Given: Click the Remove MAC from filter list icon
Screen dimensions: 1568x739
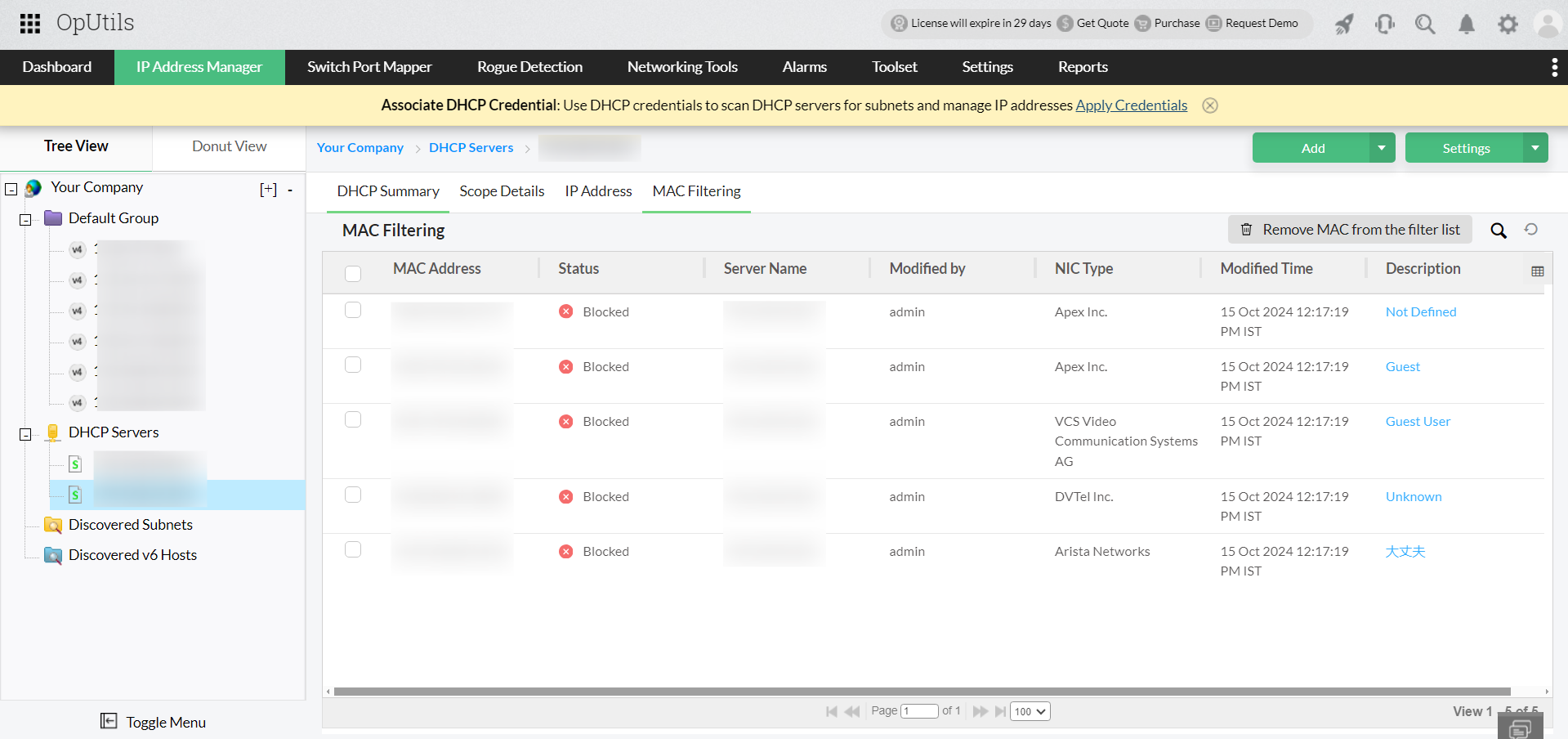Looking at the screenshot, I should point(1246,230).
